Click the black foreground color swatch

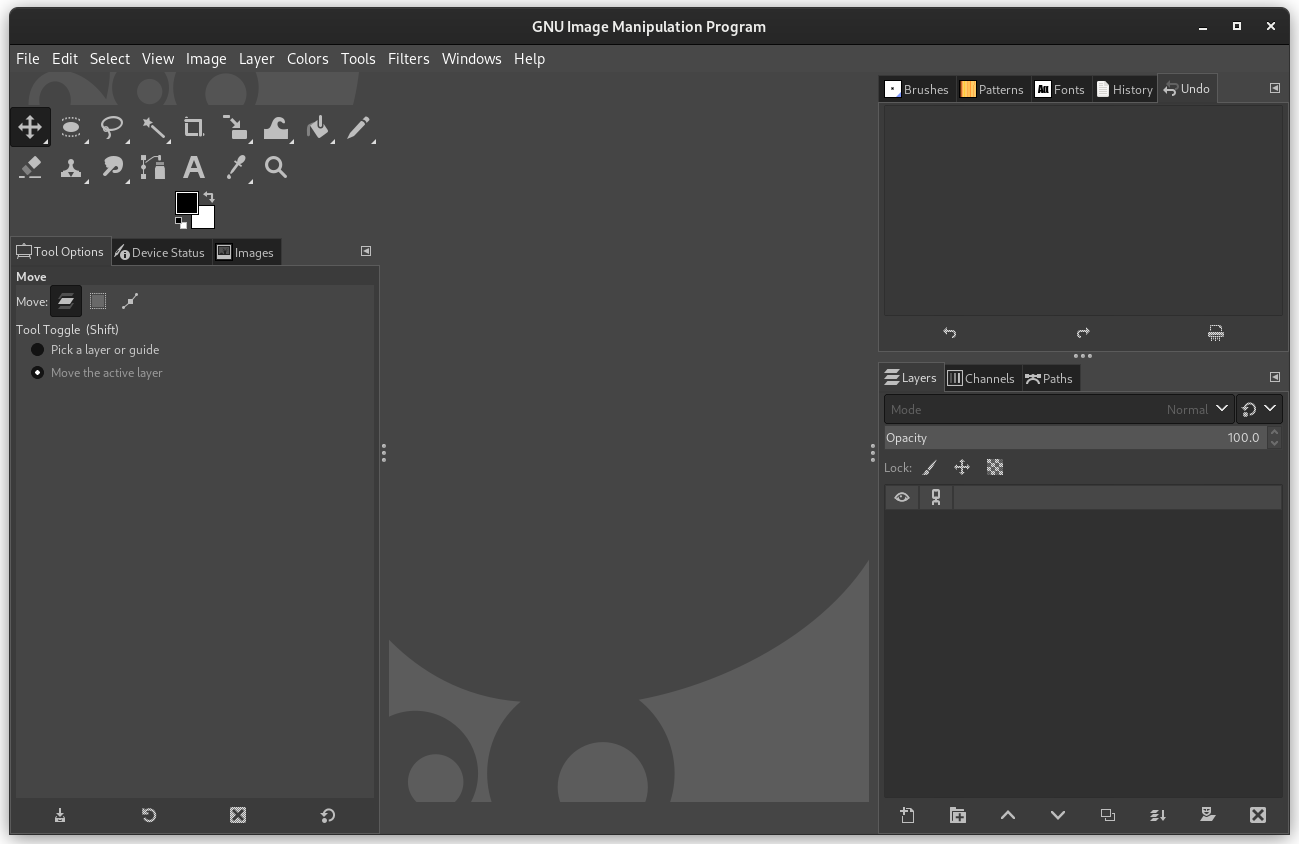coord(186,202)
